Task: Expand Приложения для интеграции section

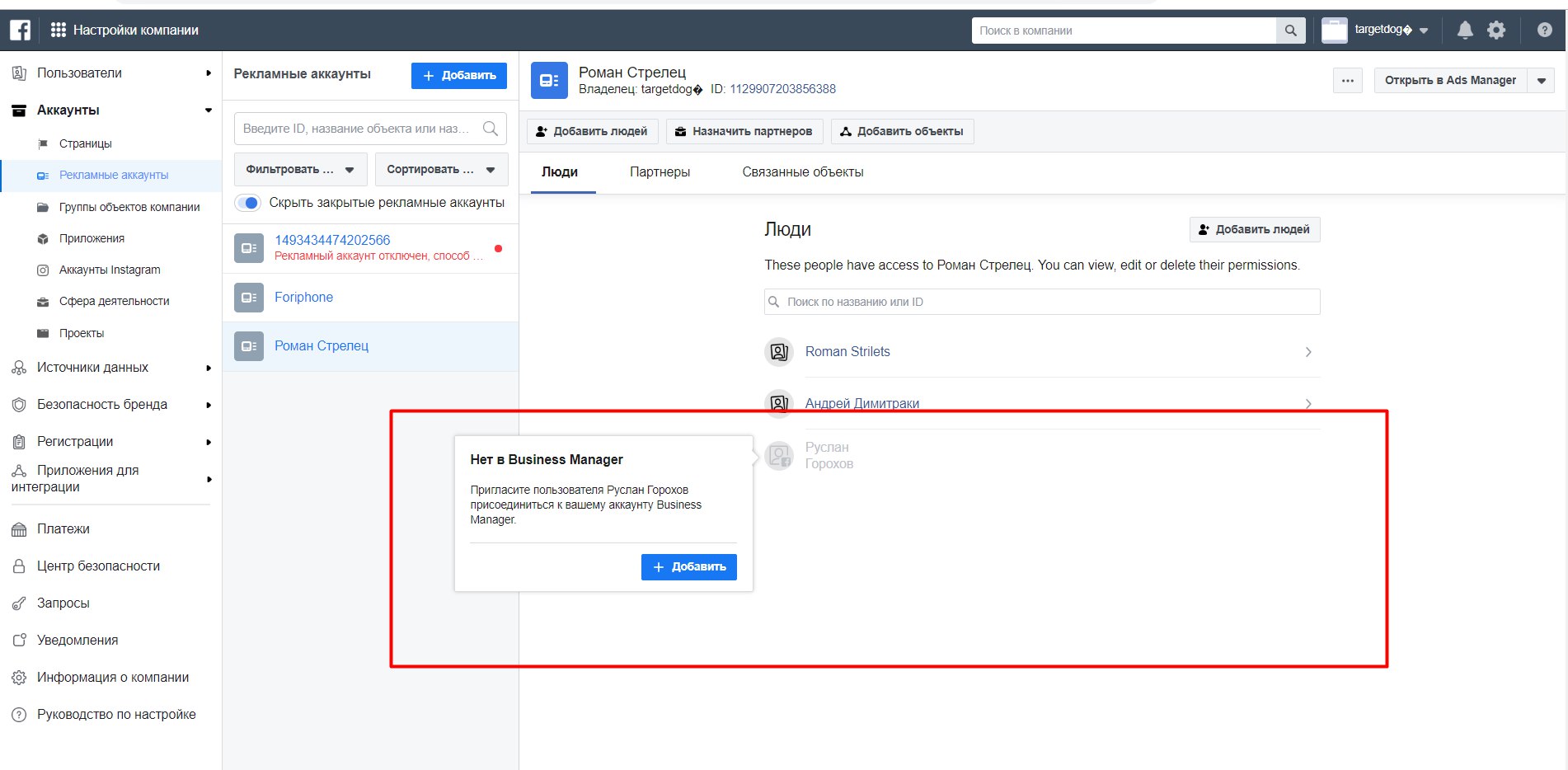Action: (x=110, y=478)
